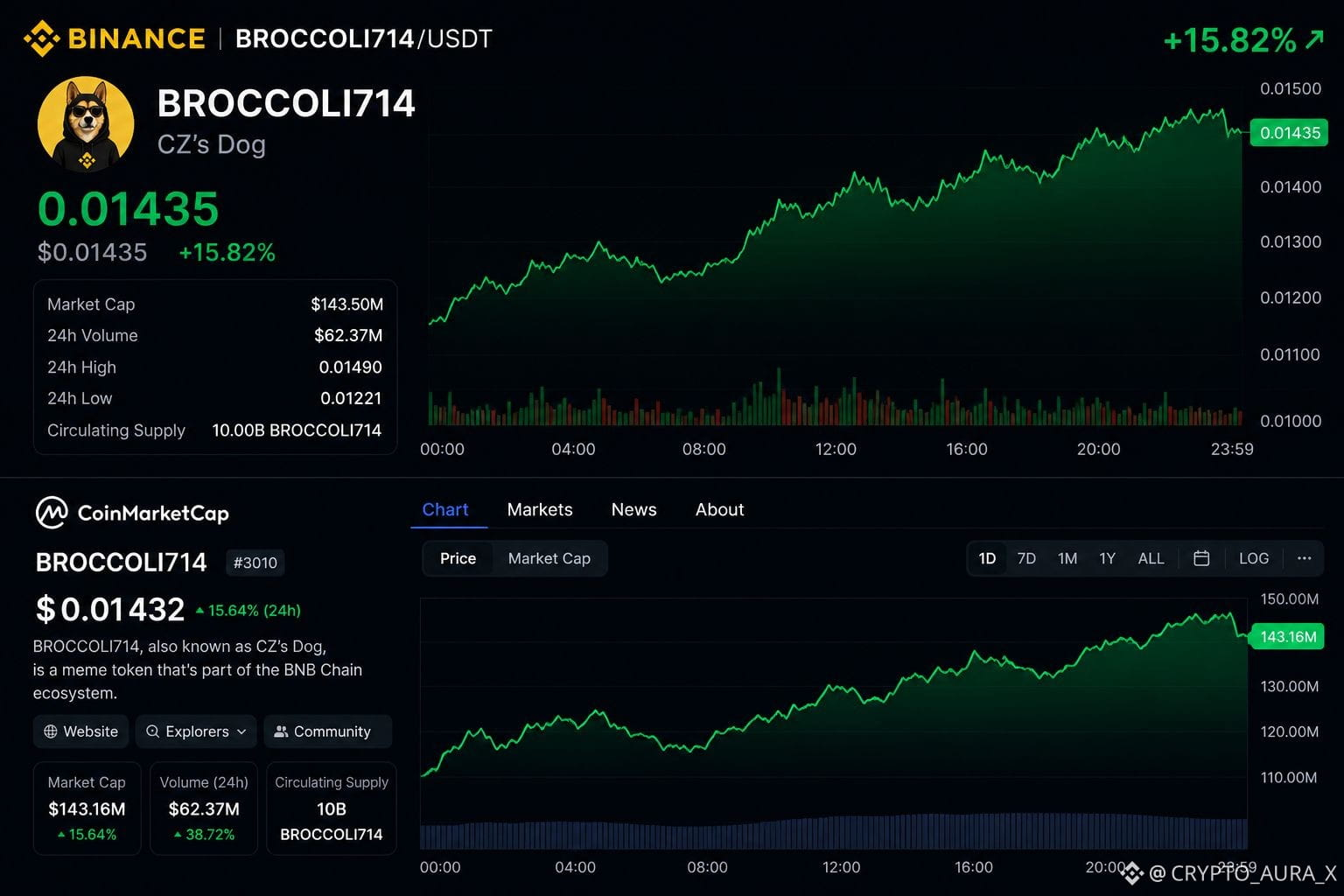Screen dimensions: 1344x896
Task: Go to the News tab
Action: [x=633, y=509]
